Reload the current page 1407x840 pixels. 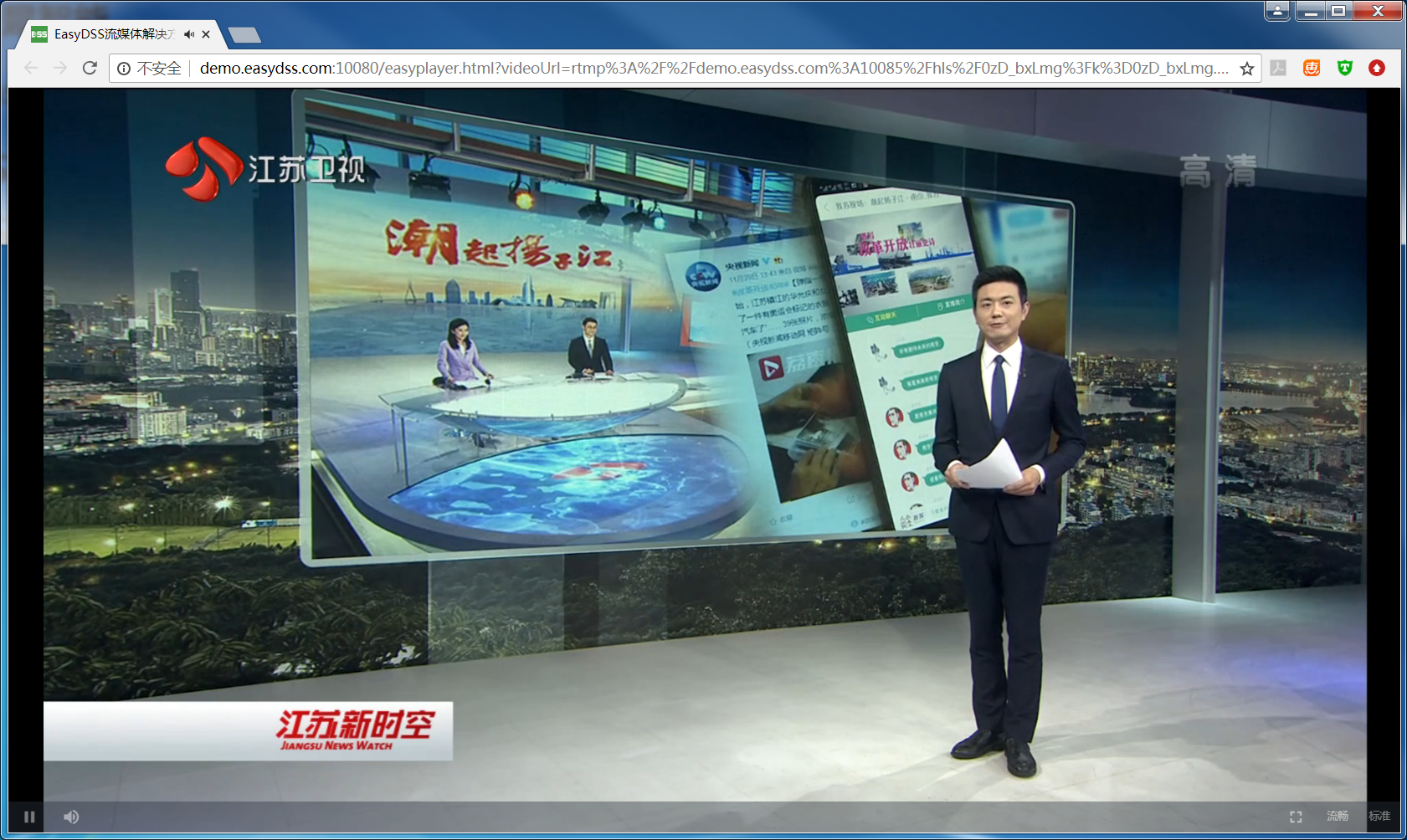90,68
